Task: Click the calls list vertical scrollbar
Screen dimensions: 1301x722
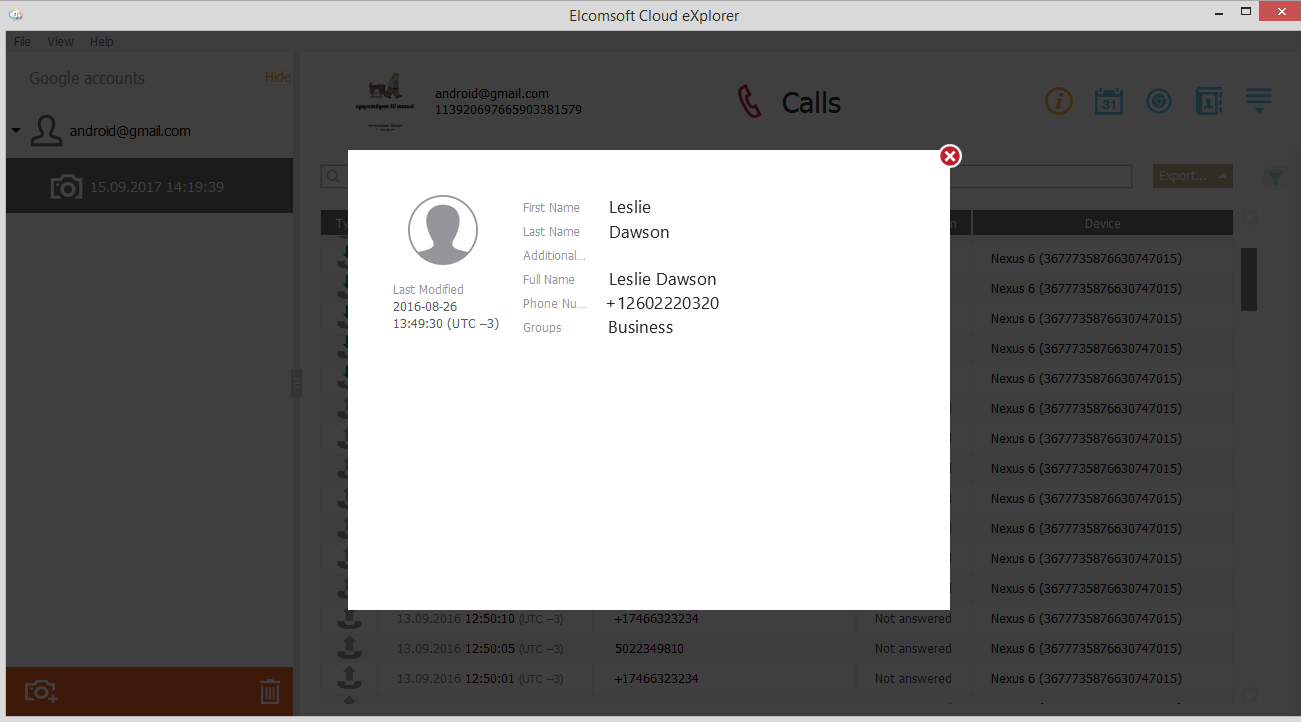Action: (1249, 280)
